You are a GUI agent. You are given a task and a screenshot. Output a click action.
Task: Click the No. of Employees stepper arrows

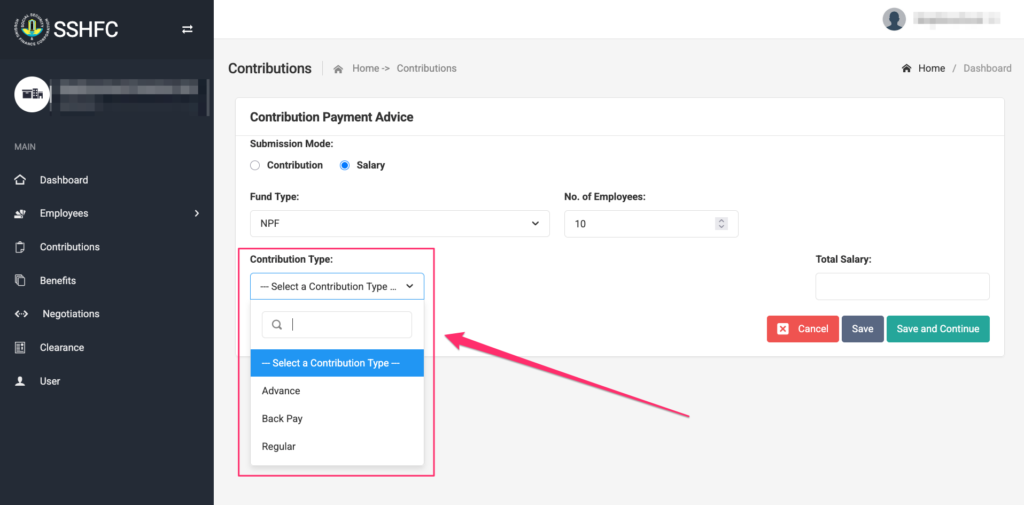(721, 224)
